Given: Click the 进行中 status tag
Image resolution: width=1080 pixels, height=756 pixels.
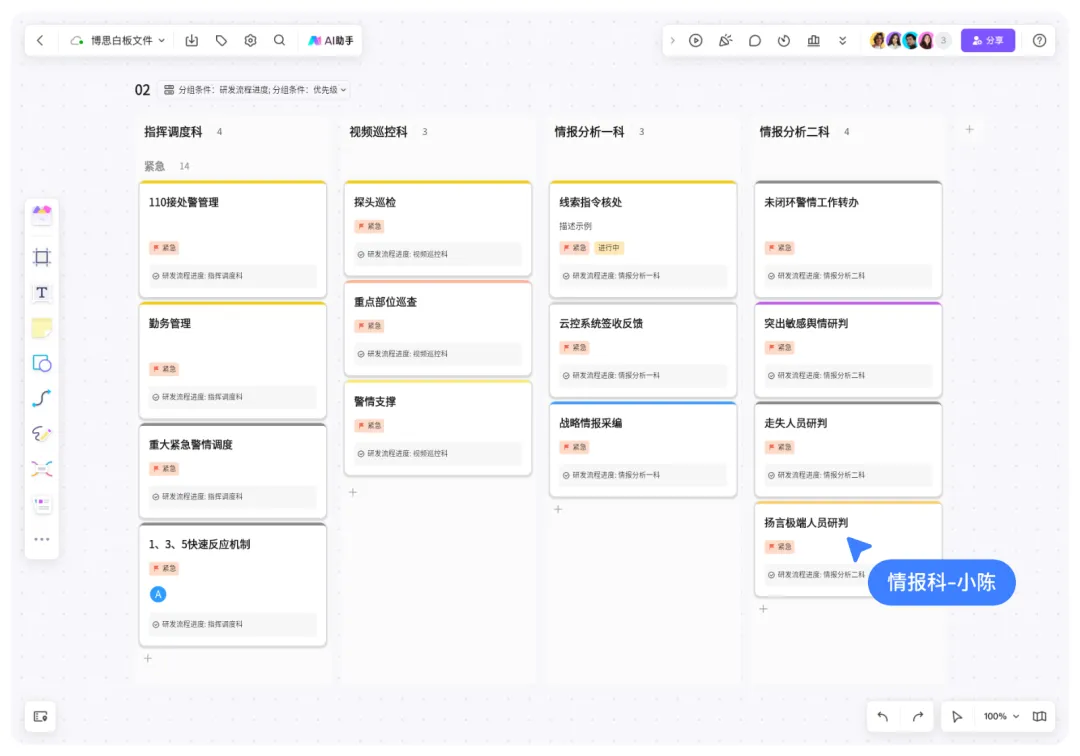Looking at the screenshot, I should pyautogui.click(x=608, y=248).
